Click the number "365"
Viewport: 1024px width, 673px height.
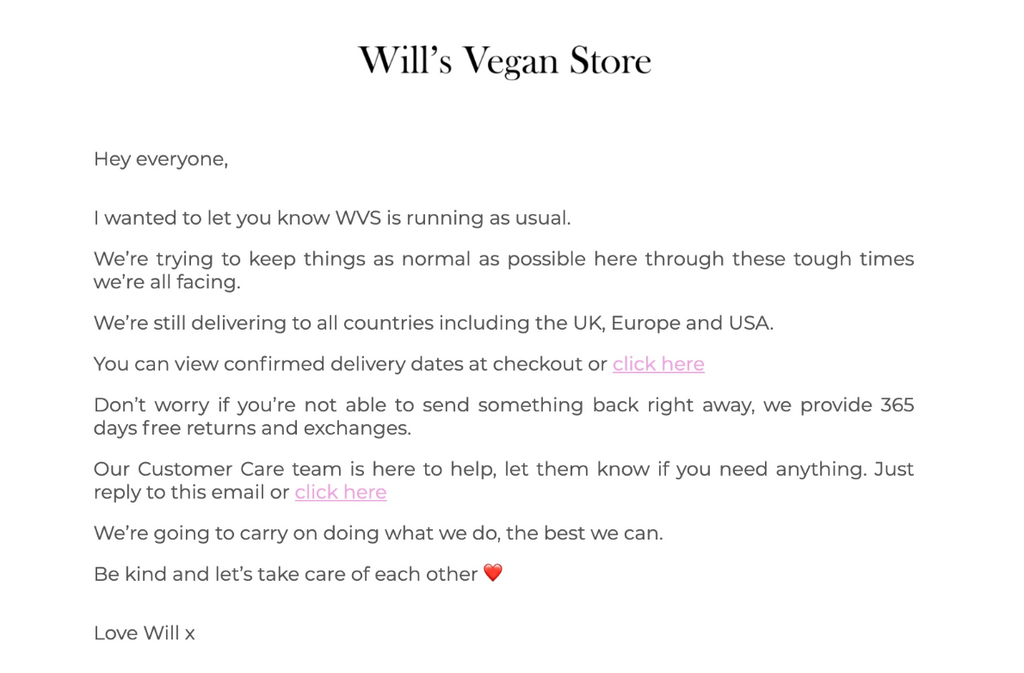coord(896,405)
